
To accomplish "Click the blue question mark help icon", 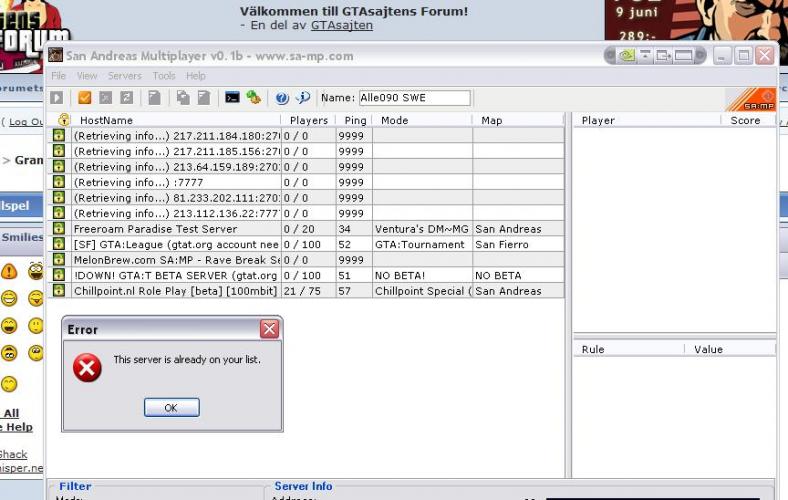I will (282, 98).
